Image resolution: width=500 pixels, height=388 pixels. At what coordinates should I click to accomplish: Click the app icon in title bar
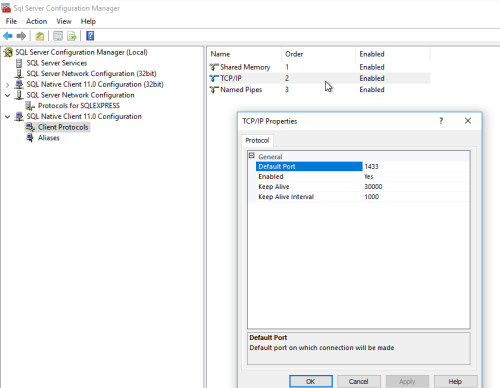(6, 8)
